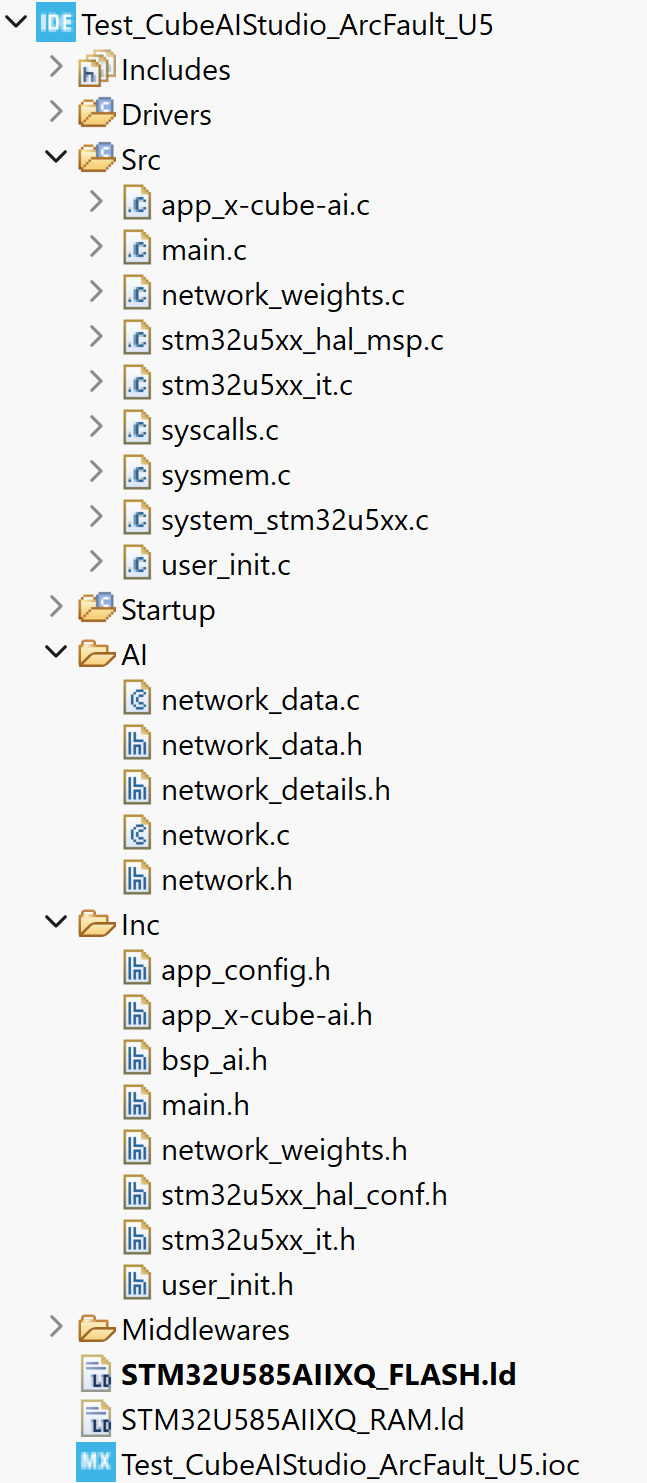Click the Inc folder icon
Viewport: 647px width, 1483px height.
[97, 924]
